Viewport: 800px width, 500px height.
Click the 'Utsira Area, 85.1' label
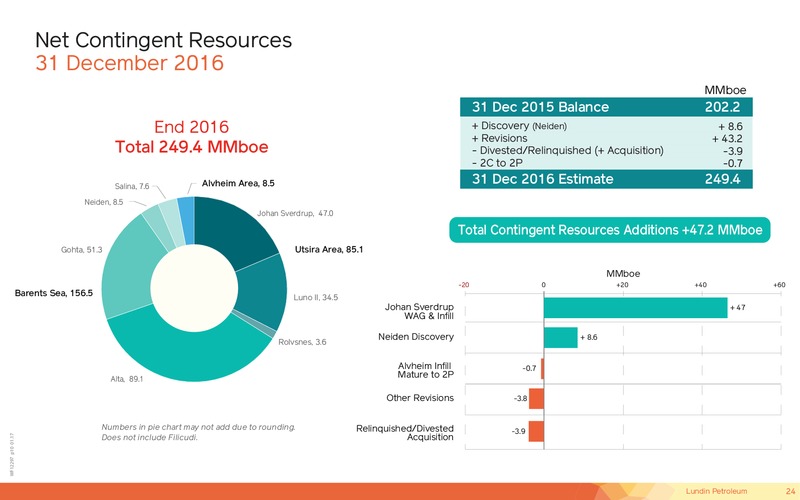(x=329, y=249)
